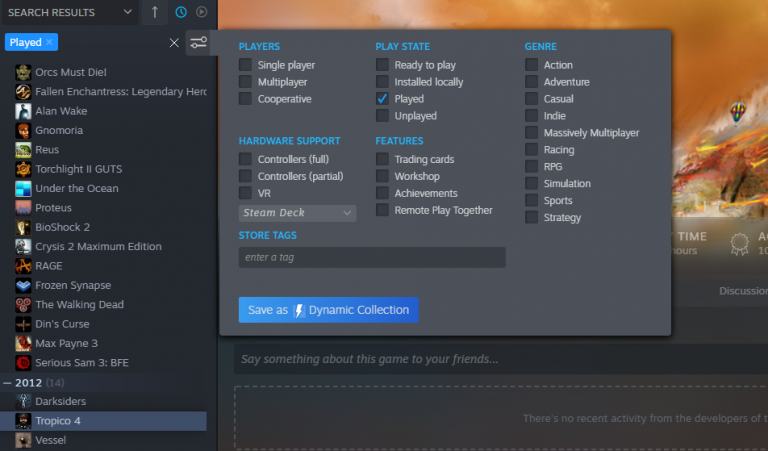
Task: Click the Vessel game icon
Action: tap(23, 440)
